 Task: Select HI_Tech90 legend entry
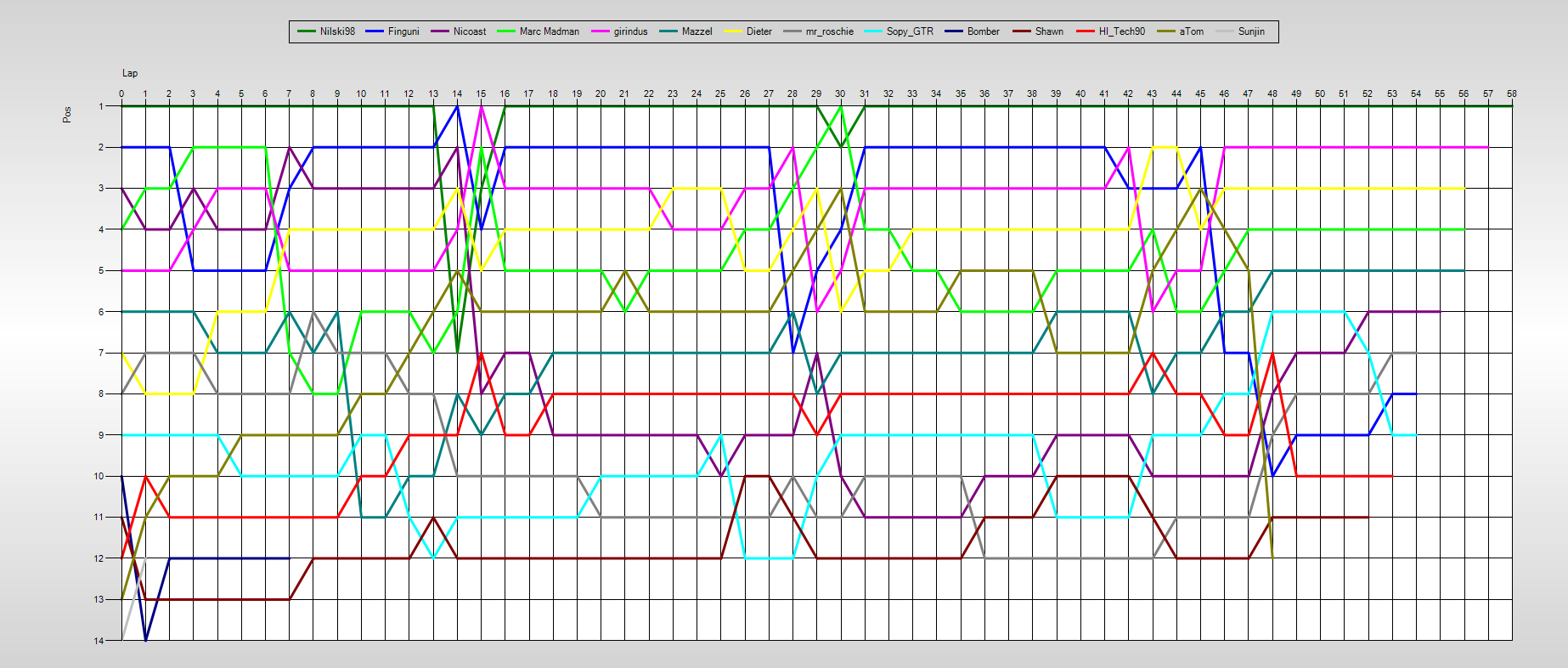click(x=1121, y=31)
